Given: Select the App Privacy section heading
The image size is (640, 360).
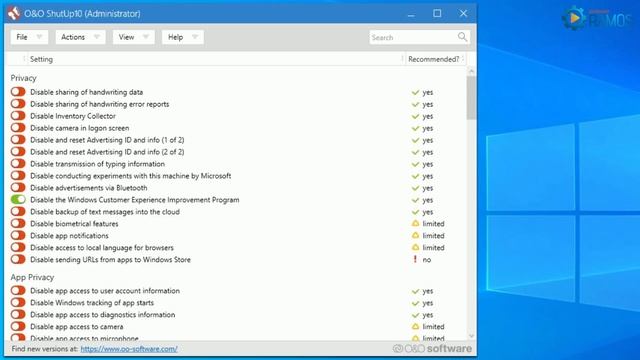Looking at the screenshot, I should [32, 277].
